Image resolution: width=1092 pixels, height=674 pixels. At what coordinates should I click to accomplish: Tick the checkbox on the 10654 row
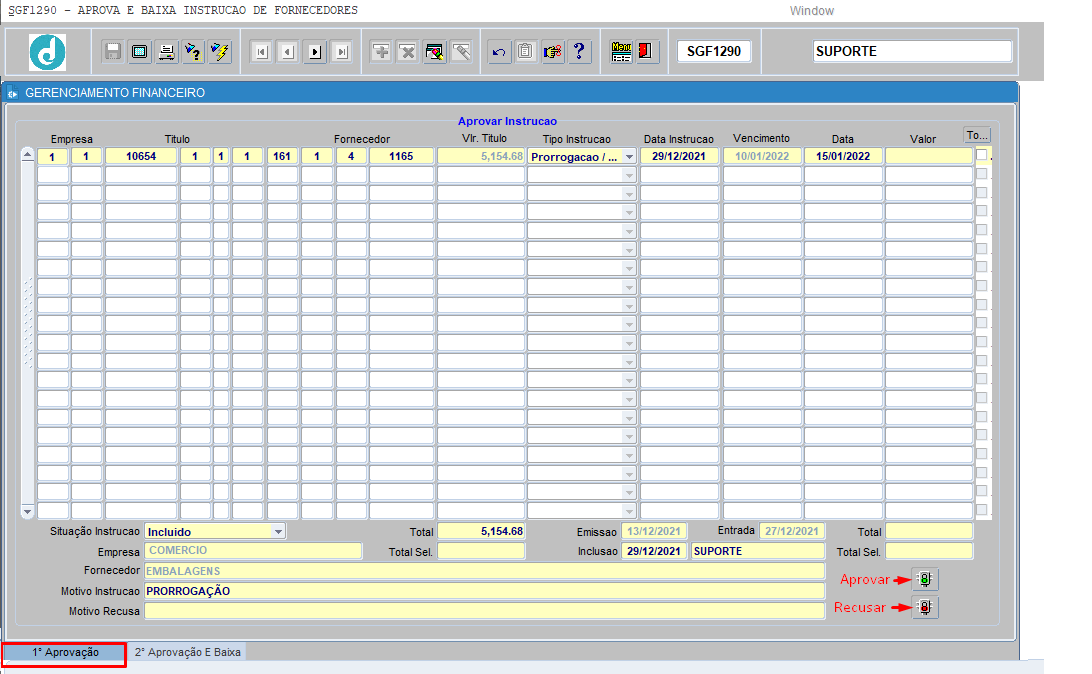981,155
